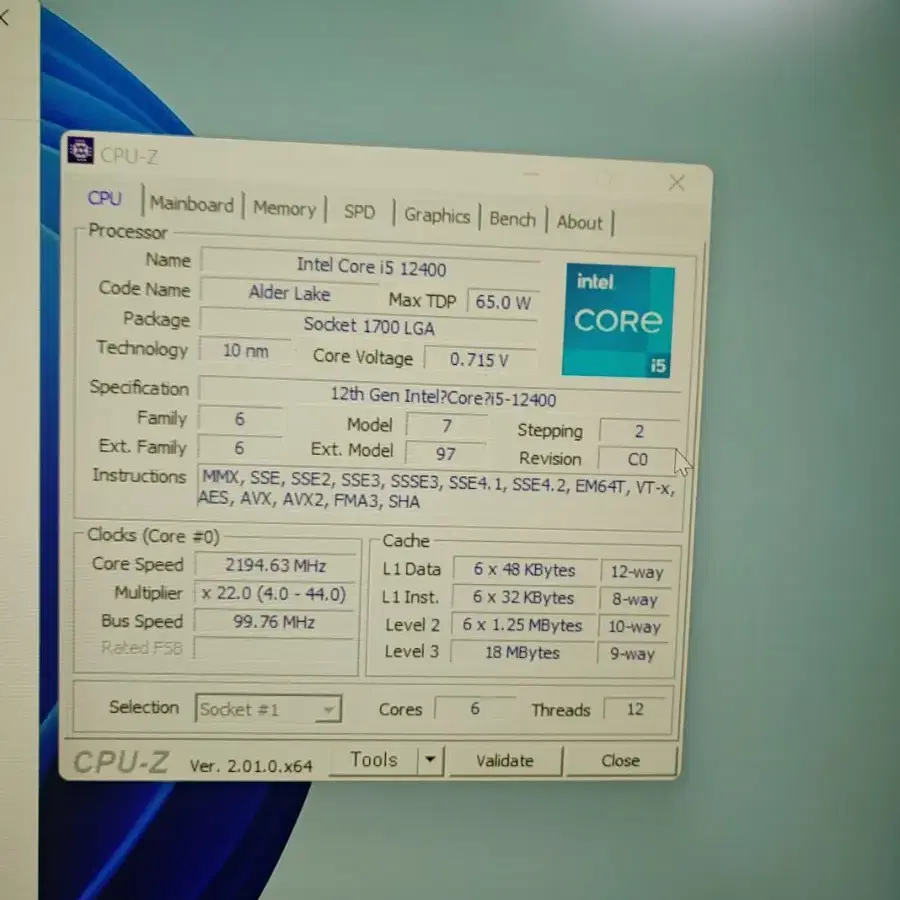Open the Graphics tab

coord(437,215)
